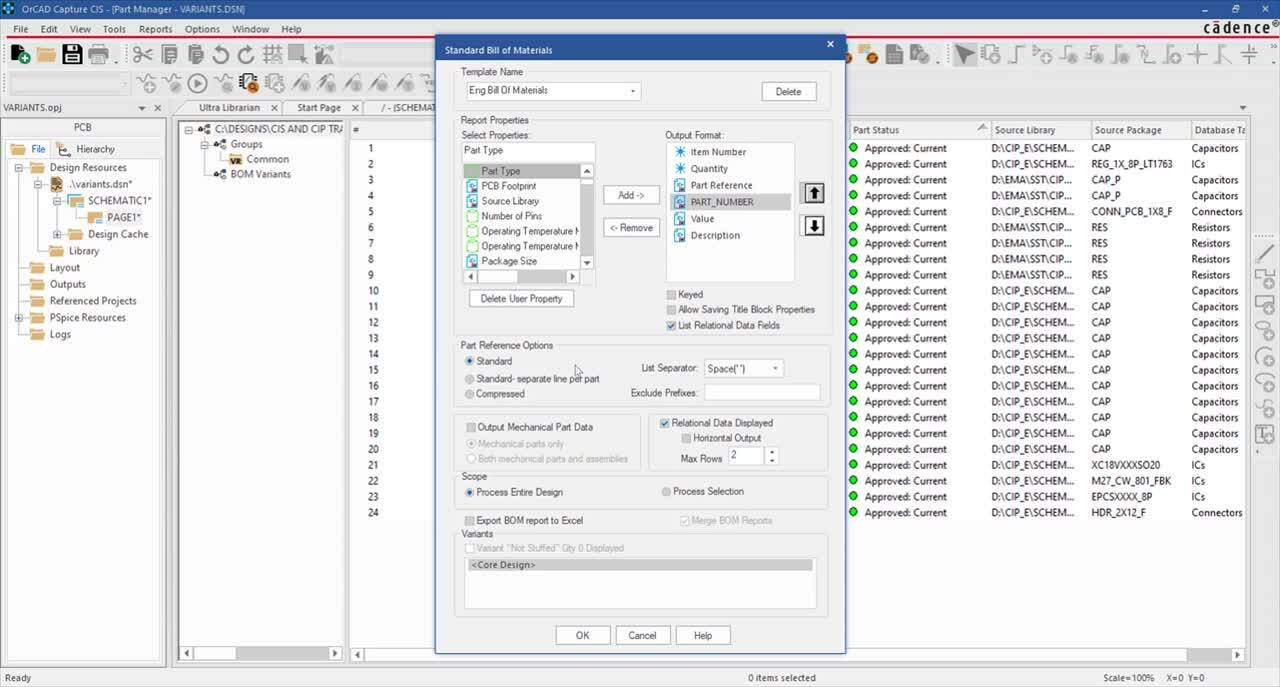
Task: Open the Template Name dropdown
Action: pos(631,90)
